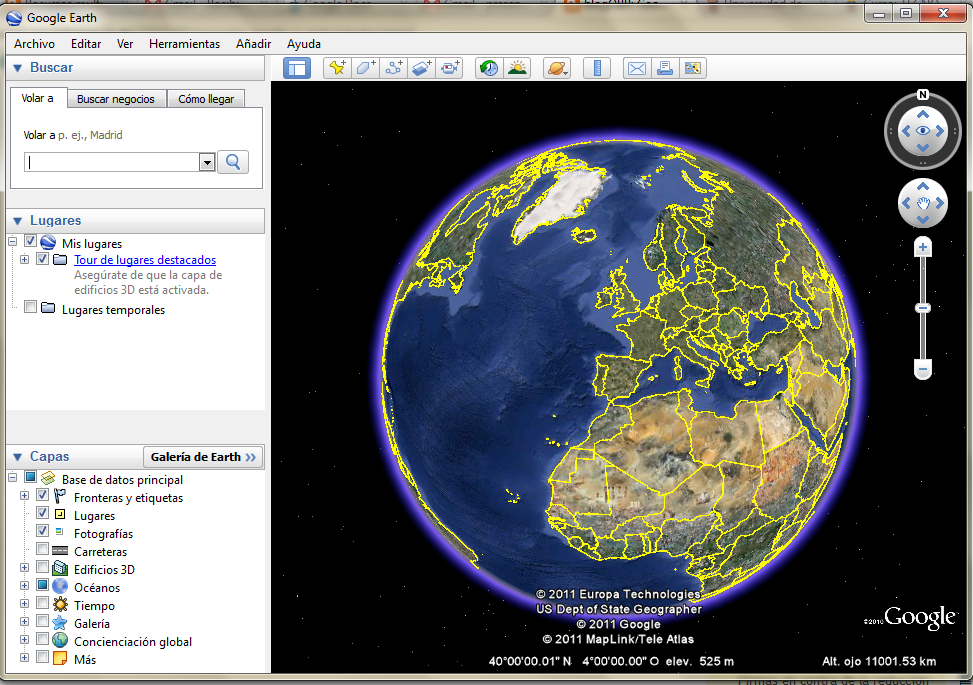The width and height of the screenshot is (973, 685).
Task: Toggle sunlight with the sun icon
Action: coord(517,68)
